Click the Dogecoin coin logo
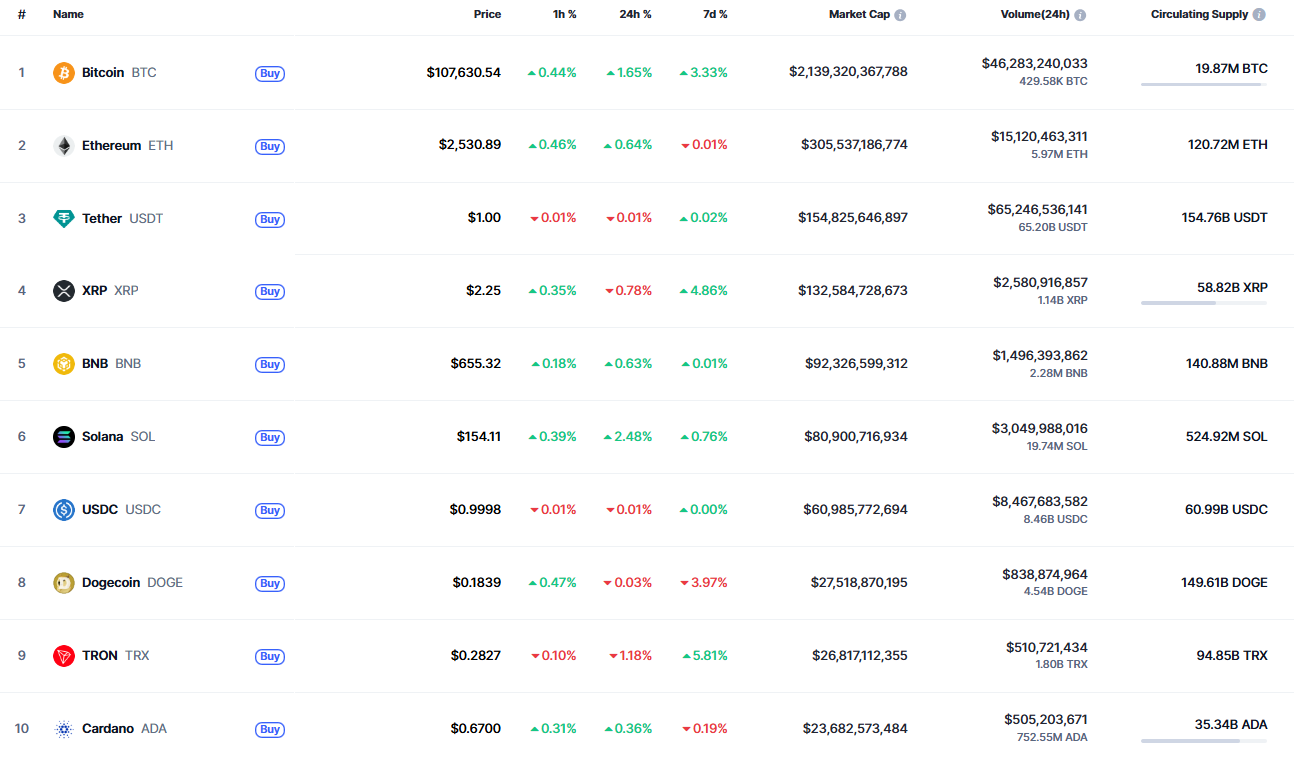This screenshot has width=1294, height=765. tap(64, 583)
